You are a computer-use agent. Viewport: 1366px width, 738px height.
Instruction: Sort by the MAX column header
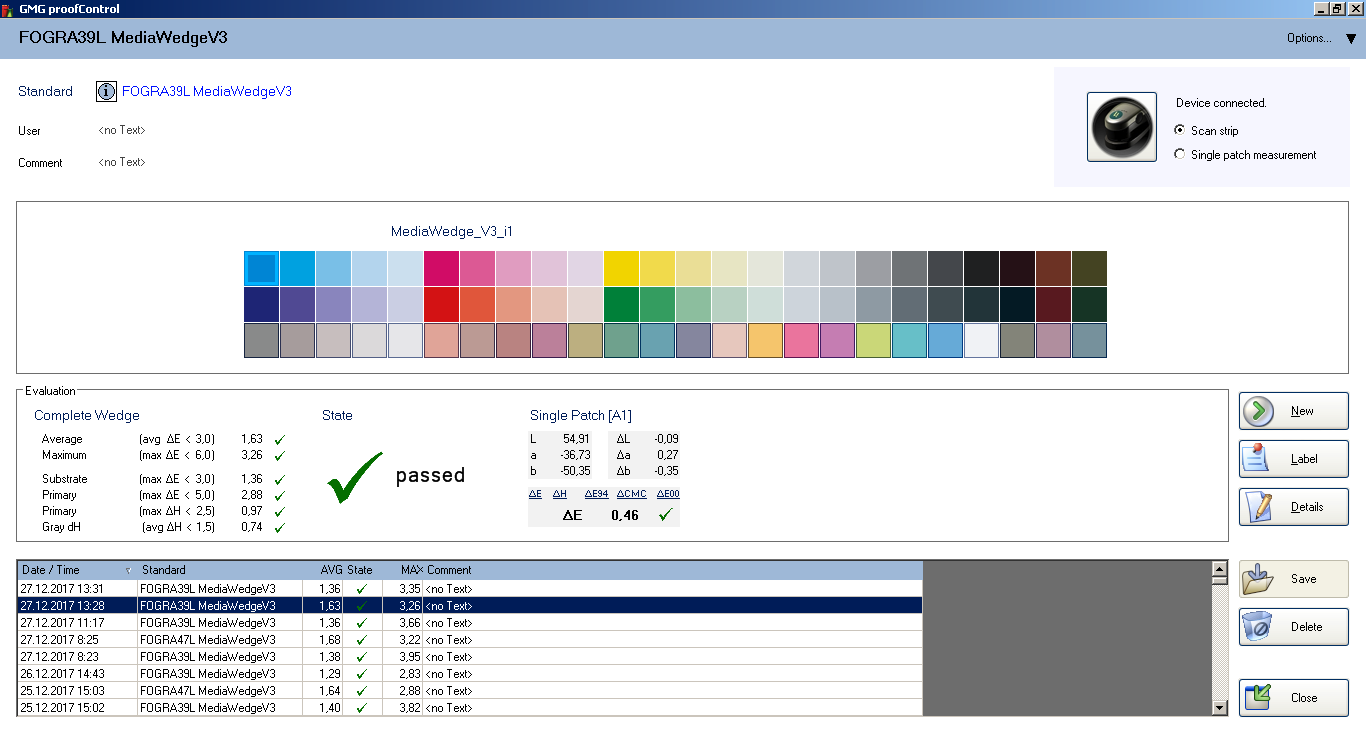[x=403, y=570]
